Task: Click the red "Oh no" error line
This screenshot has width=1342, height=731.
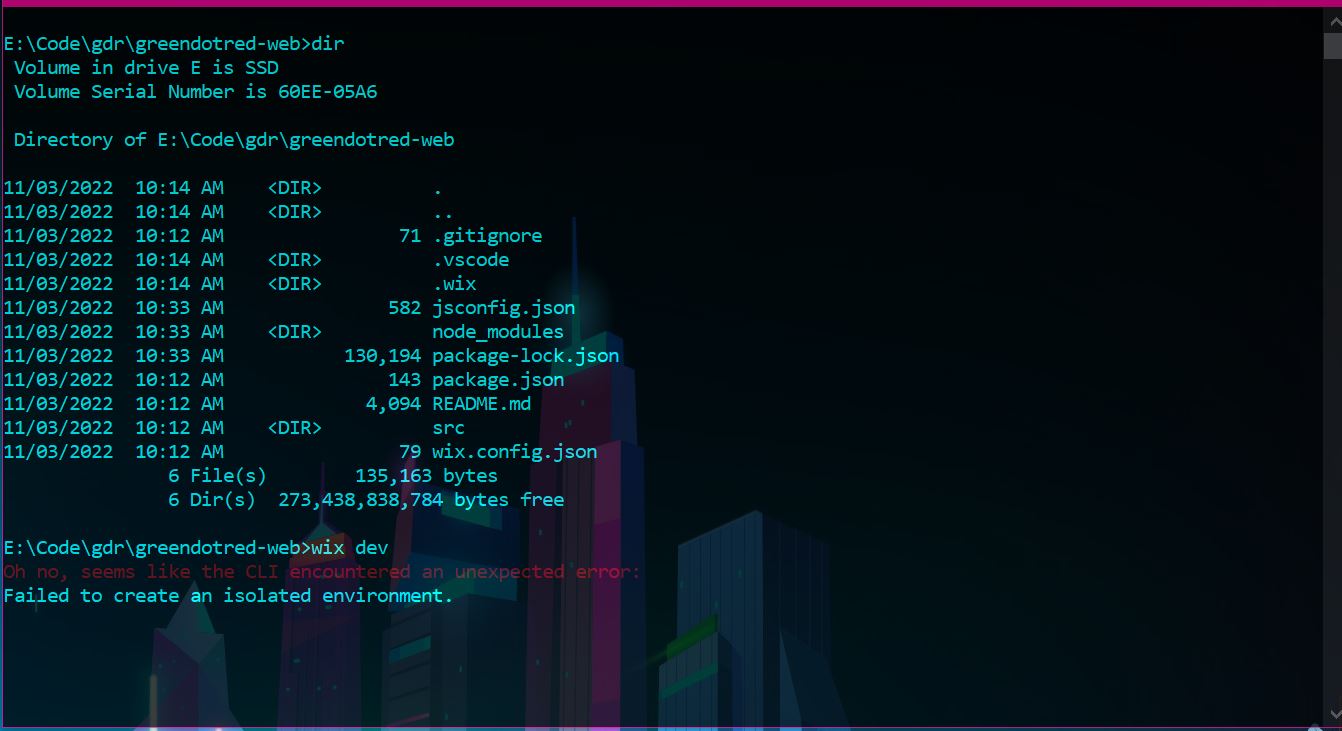Action: (x=322, y=572)
